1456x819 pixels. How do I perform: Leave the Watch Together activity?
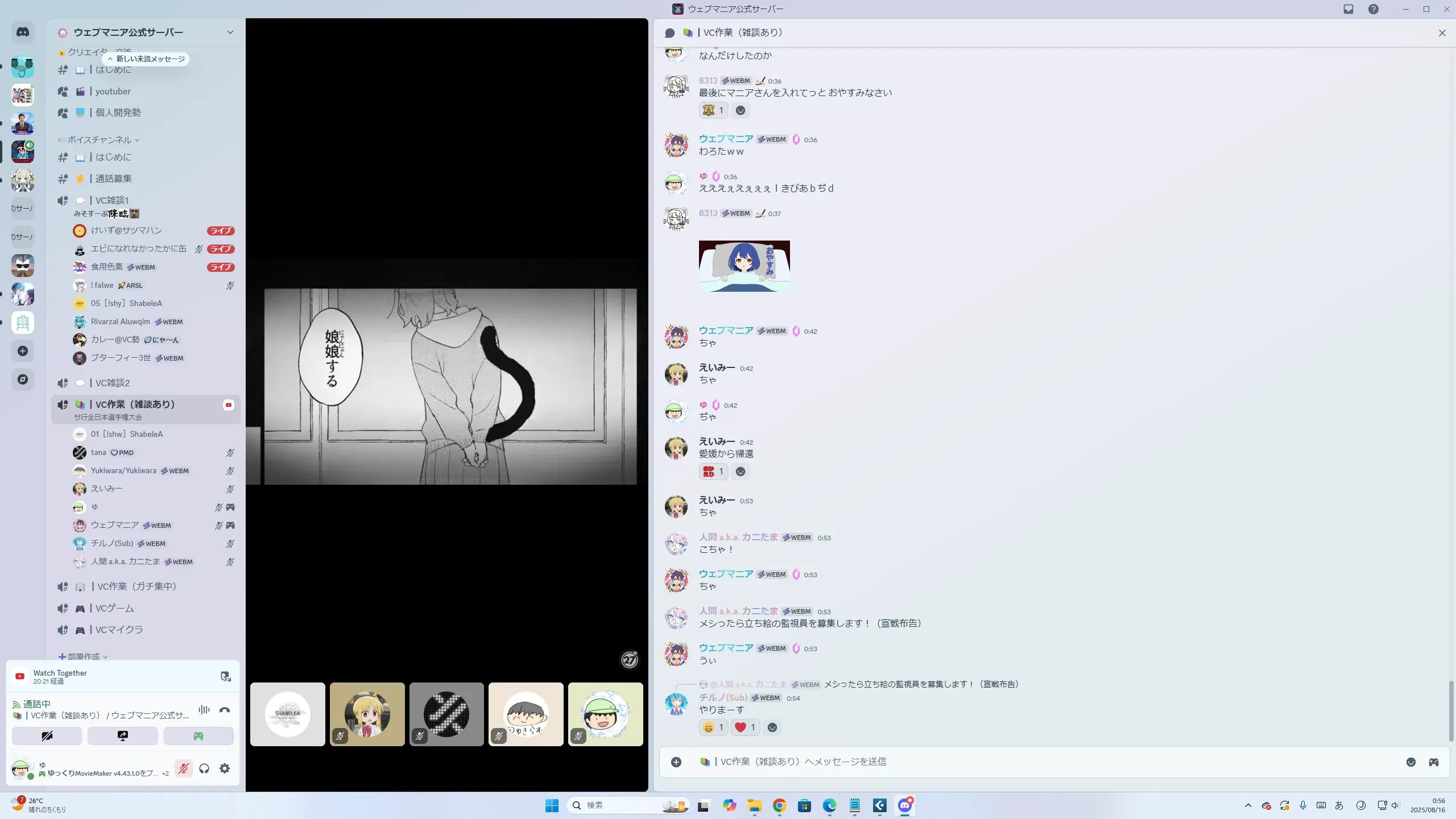[x=225, y=676]
